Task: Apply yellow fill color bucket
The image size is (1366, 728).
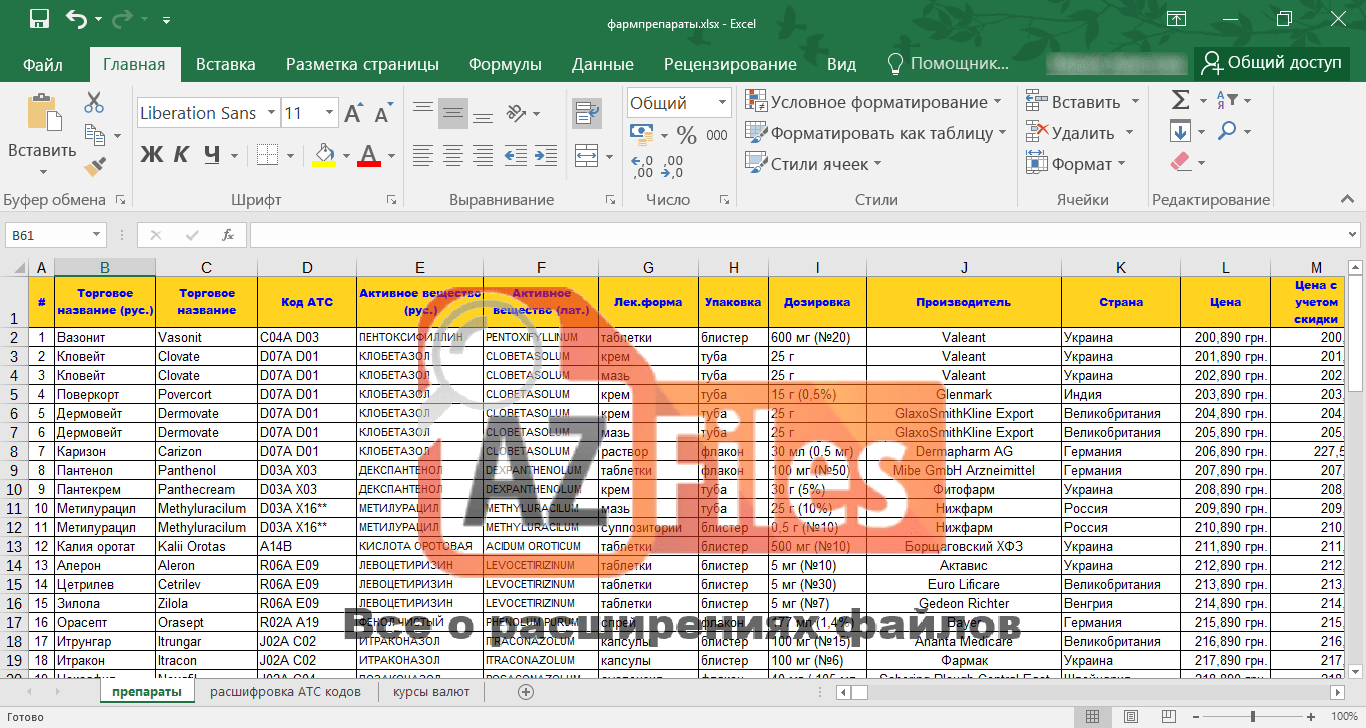Action: [x=324, y=156]
